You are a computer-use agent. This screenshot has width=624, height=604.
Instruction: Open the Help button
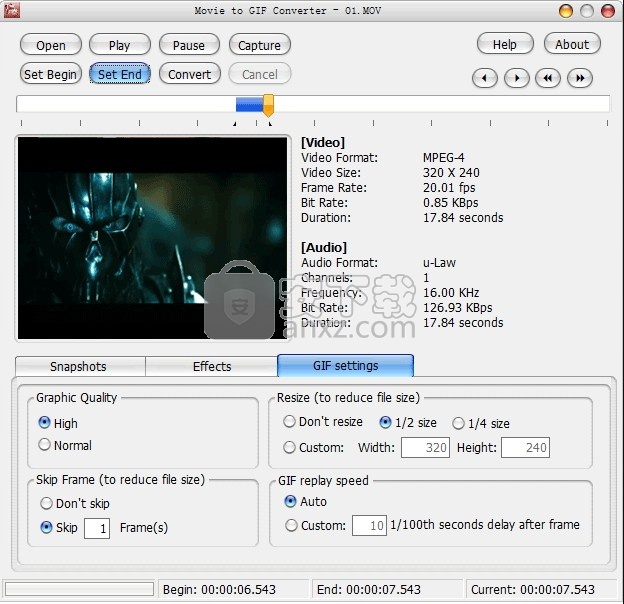pyautogui.click(x=505, y=44)
